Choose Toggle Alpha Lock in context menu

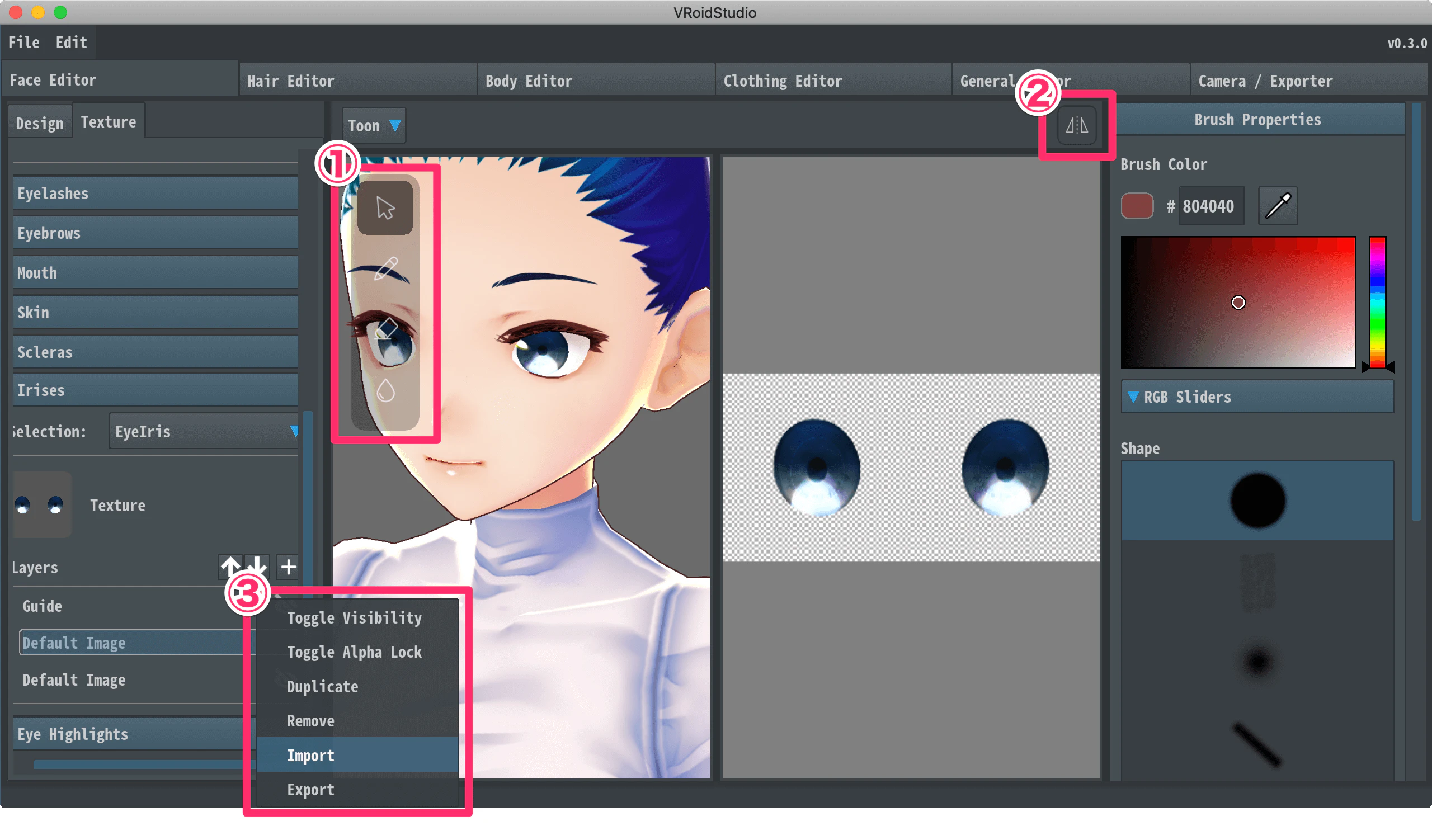[357, 652]
